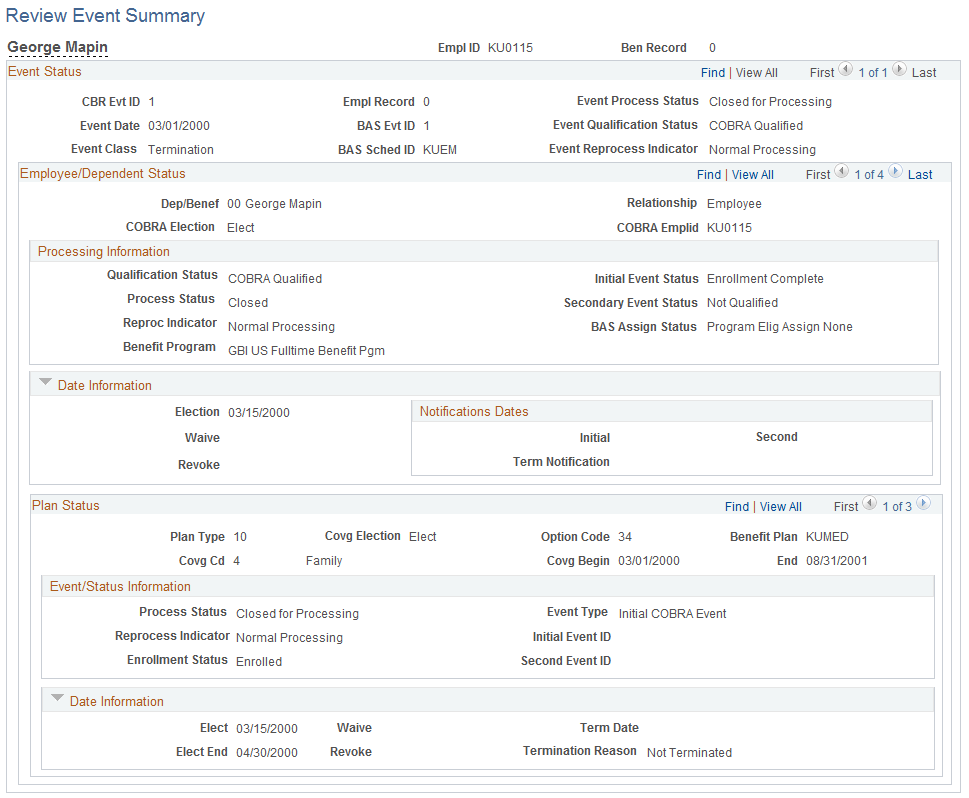The width and height of the screenshot is (969, 798).
Task: Click BAS Assign Status Program Elig Assign None
Action: click(x=779, y=326)
